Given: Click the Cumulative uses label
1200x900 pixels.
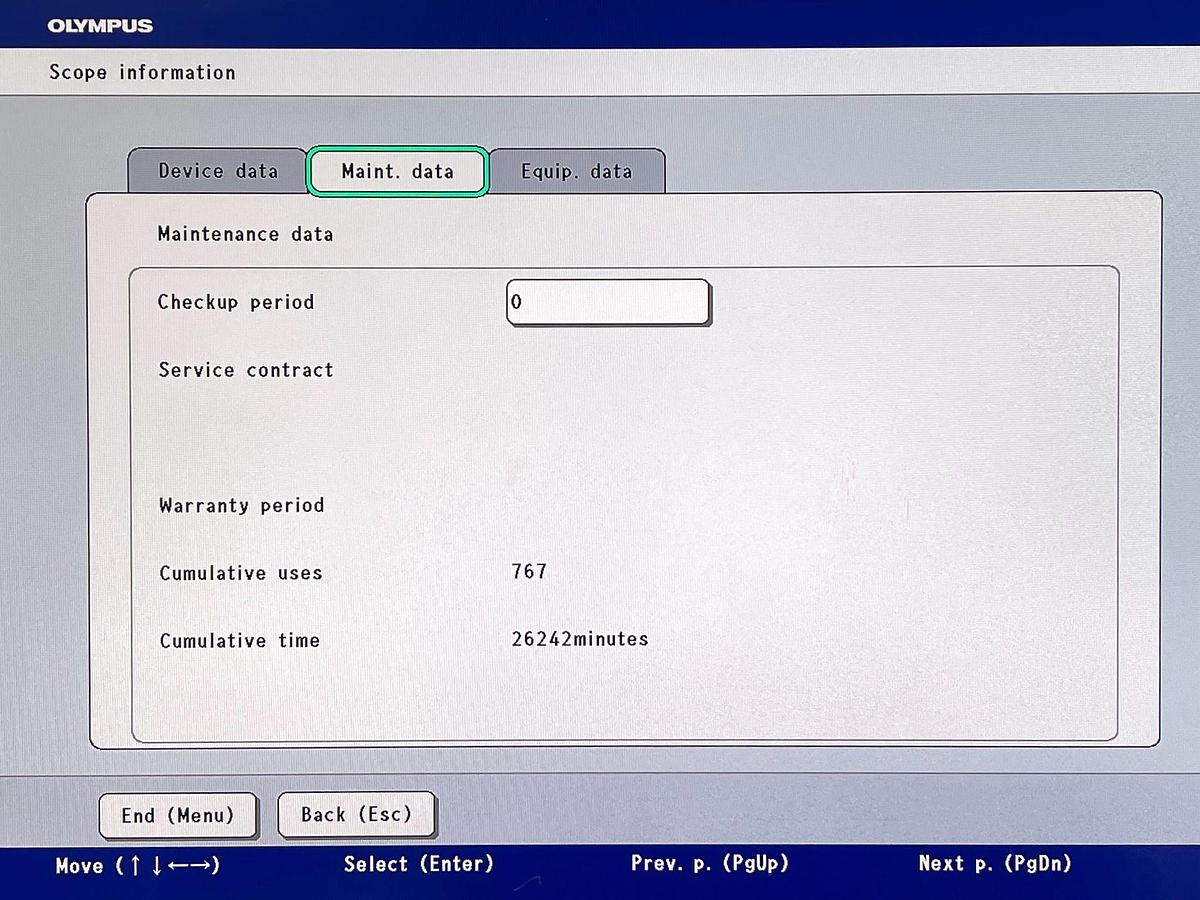Looking at the screenshot, I should click(x=241, y=573).
